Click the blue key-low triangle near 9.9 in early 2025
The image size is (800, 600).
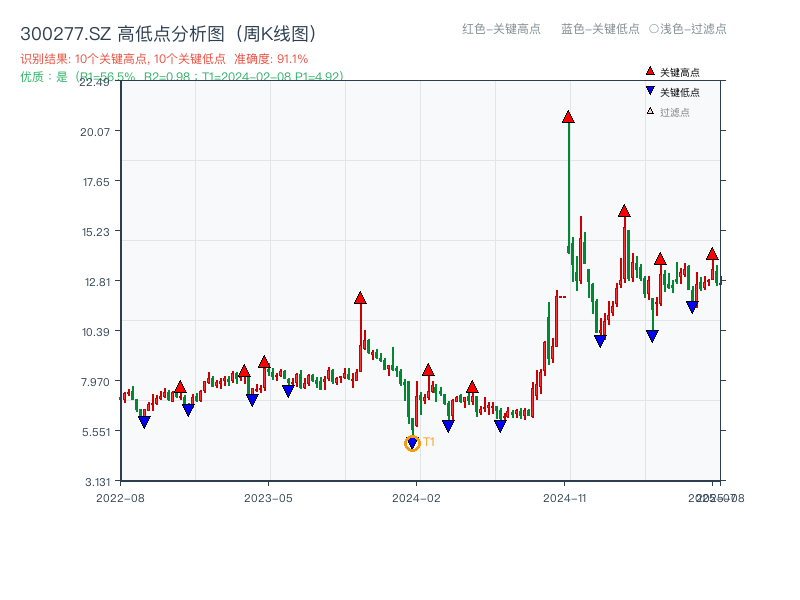601,341
